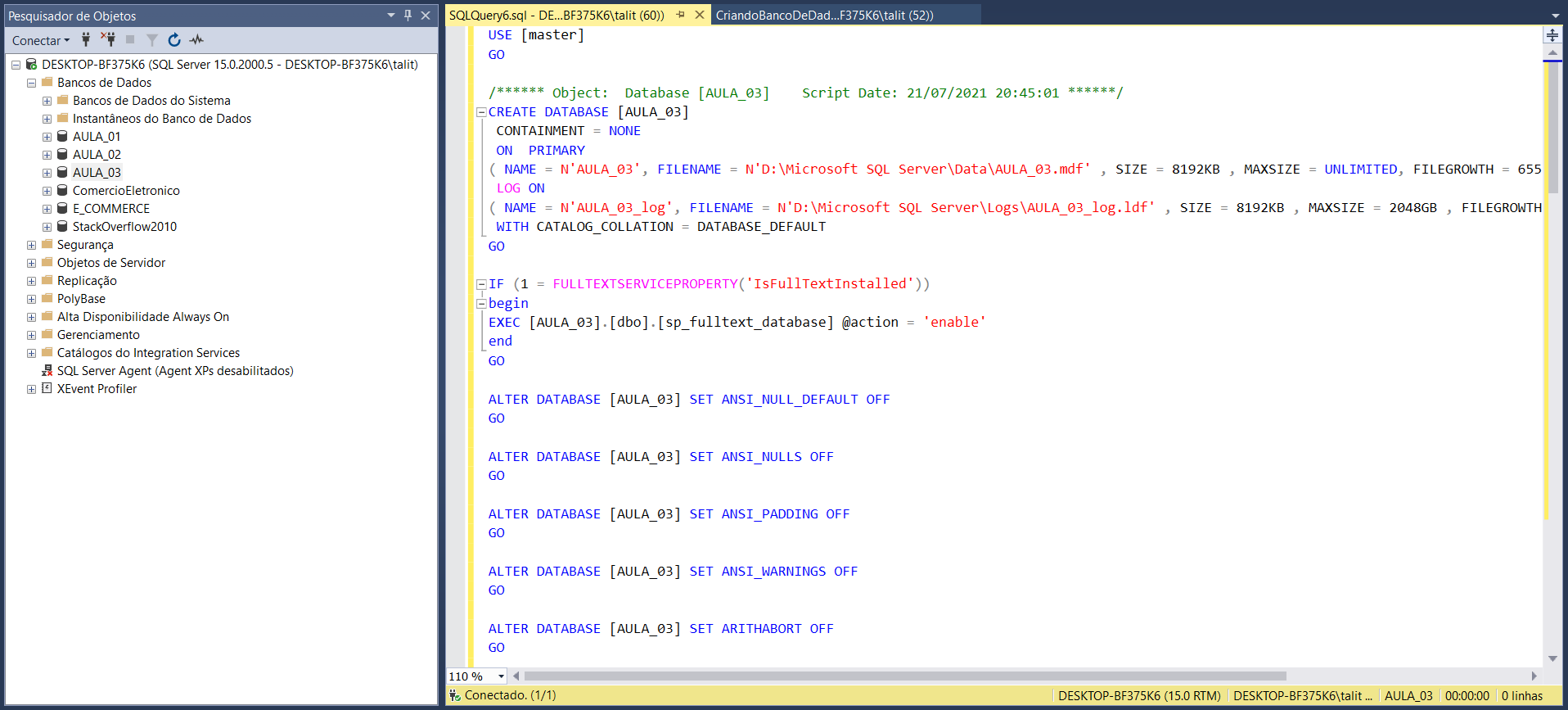Select the AULA_02 database
Viewport: 1568px width, 710px height.
(97, 155)
